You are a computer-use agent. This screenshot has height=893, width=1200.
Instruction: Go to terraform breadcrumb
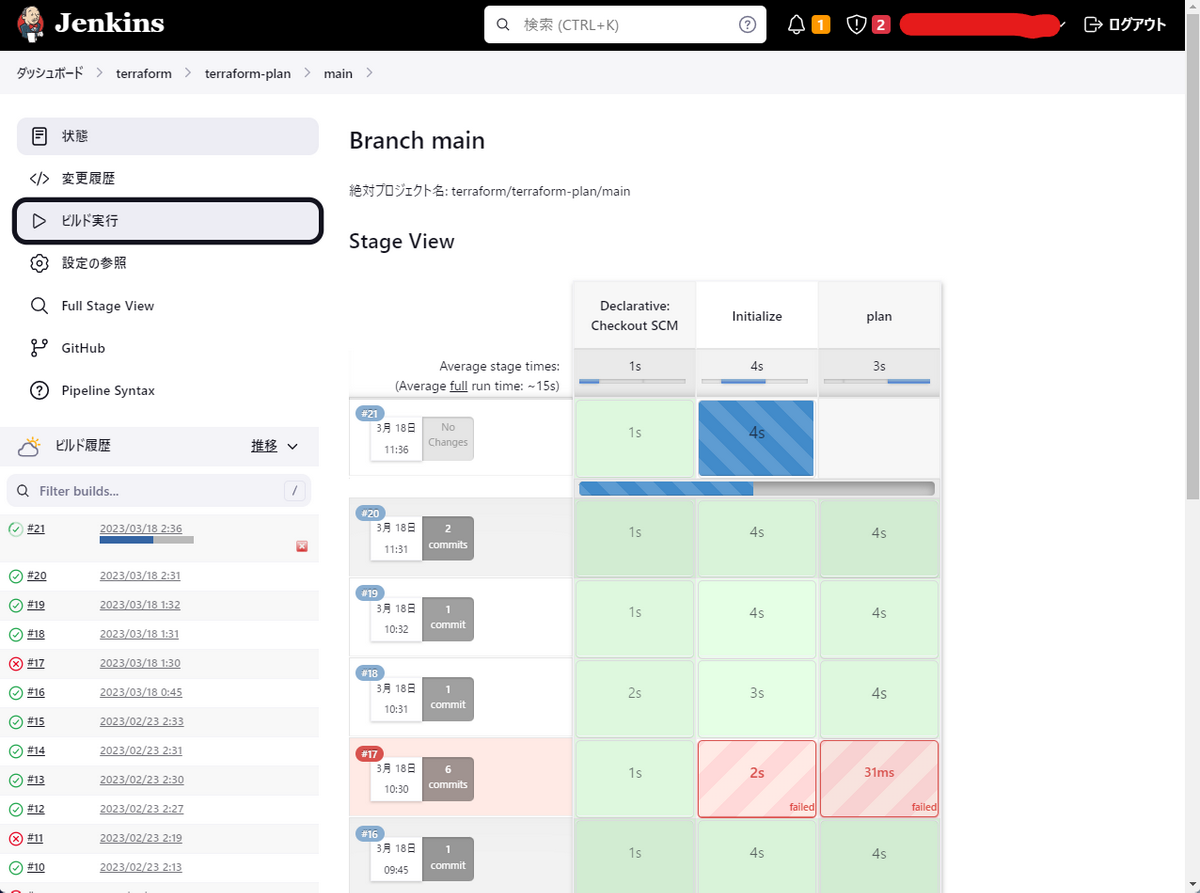(x=144, y=73)
